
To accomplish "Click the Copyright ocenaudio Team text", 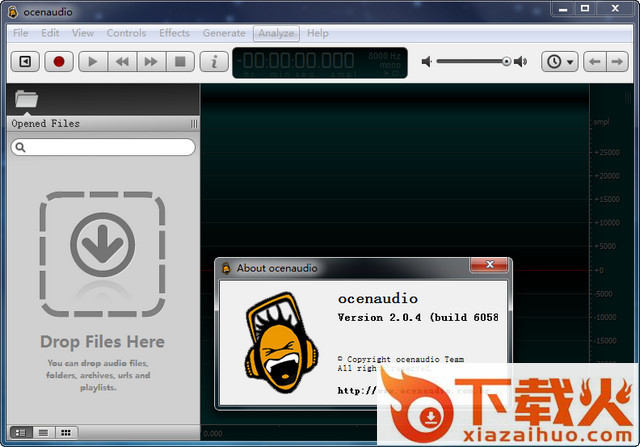I will point(400,359).
